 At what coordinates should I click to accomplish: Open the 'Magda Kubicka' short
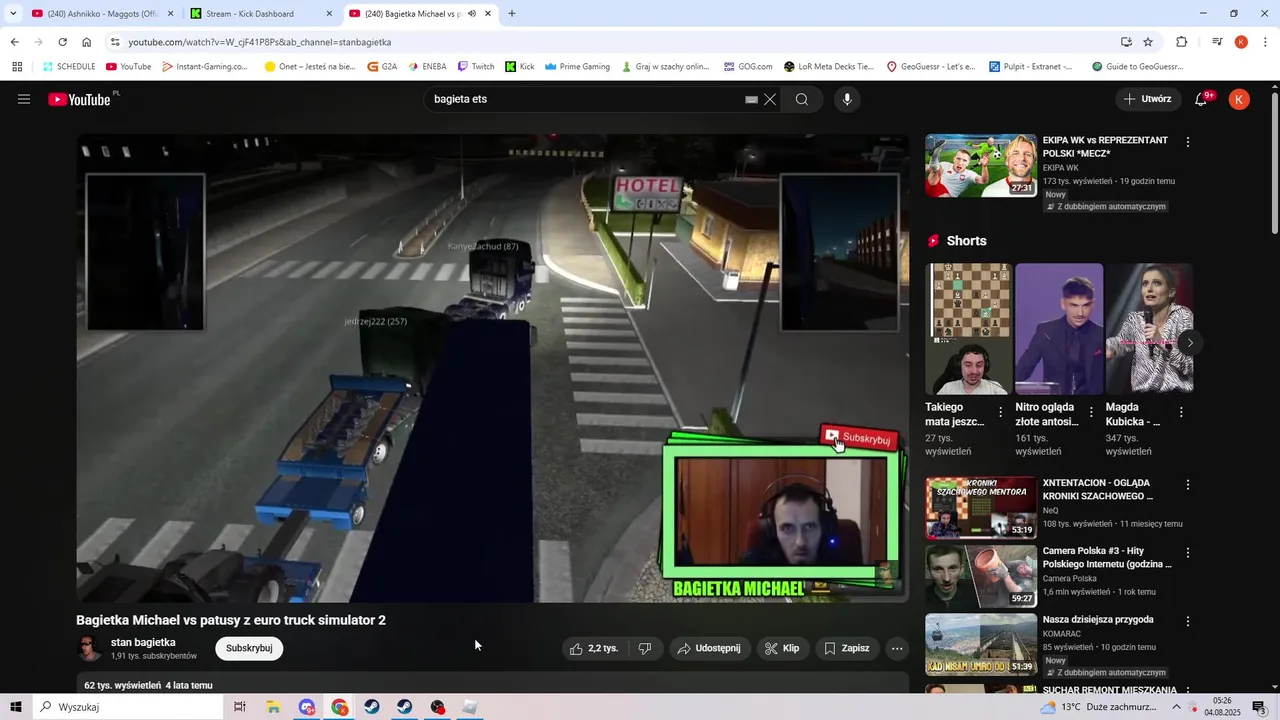pos(1149,328)
